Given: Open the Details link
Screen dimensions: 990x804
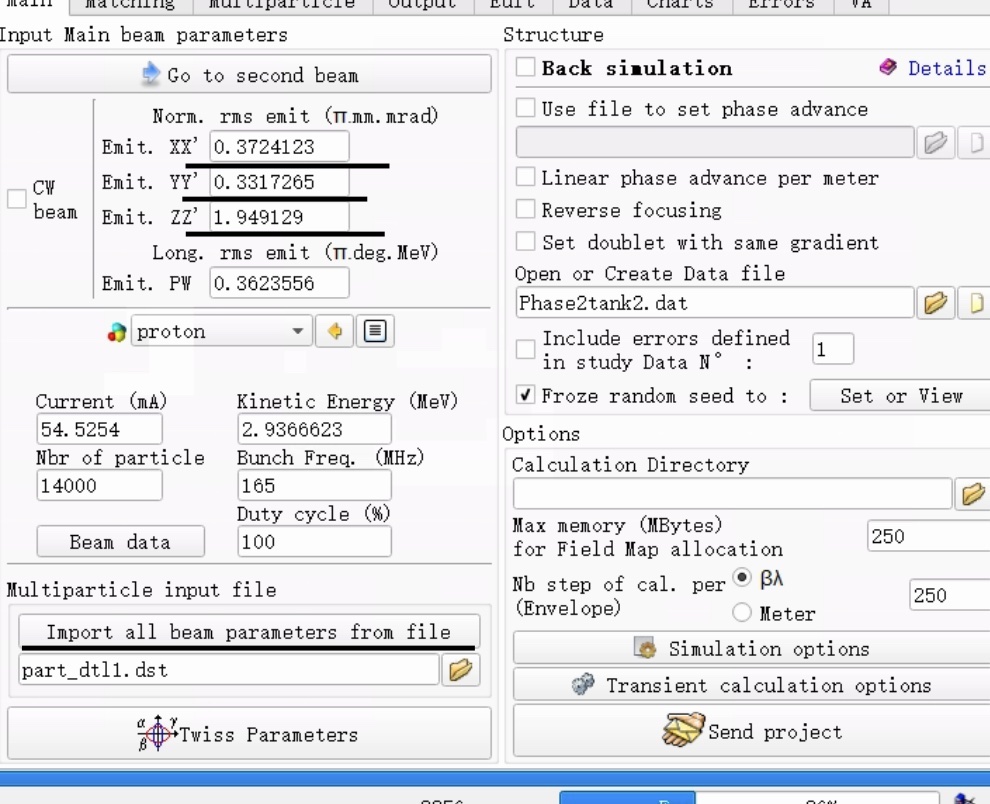Looking at the screenshot, I should (x=934, y=68).
